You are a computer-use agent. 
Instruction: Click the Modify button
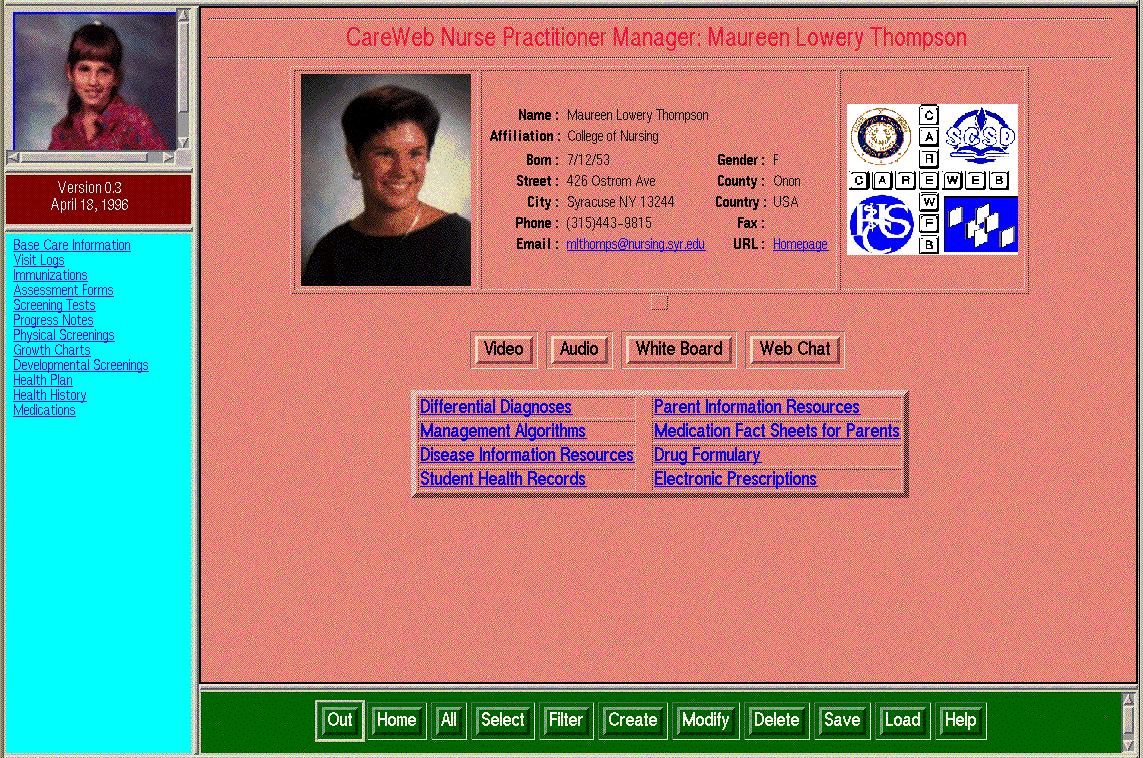705,721
